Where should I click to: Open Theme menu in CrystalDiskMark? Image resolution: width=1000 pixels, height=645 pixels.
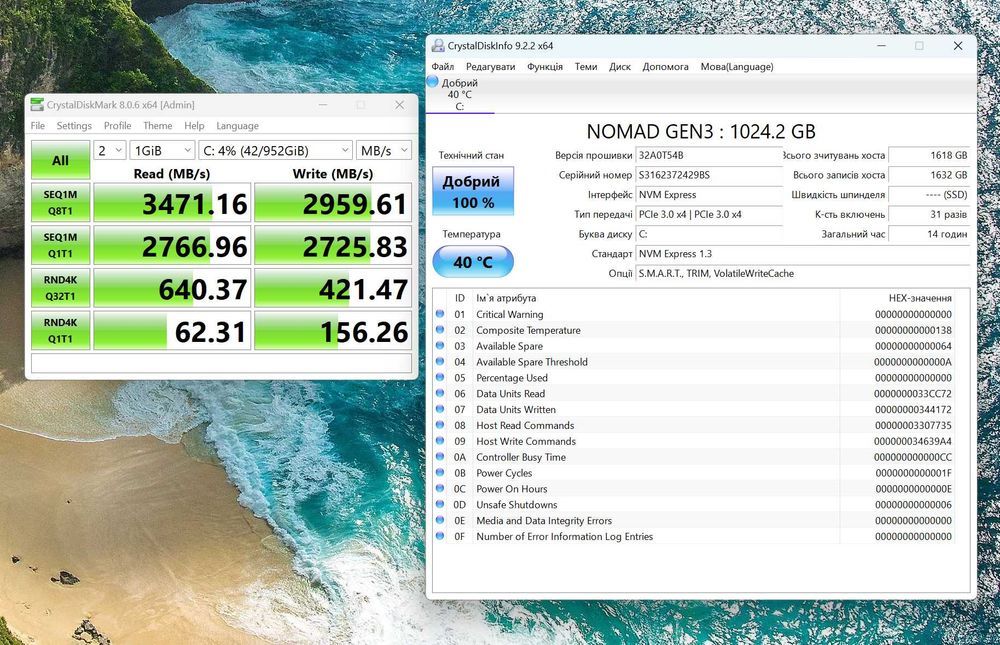tap(158, 126)
